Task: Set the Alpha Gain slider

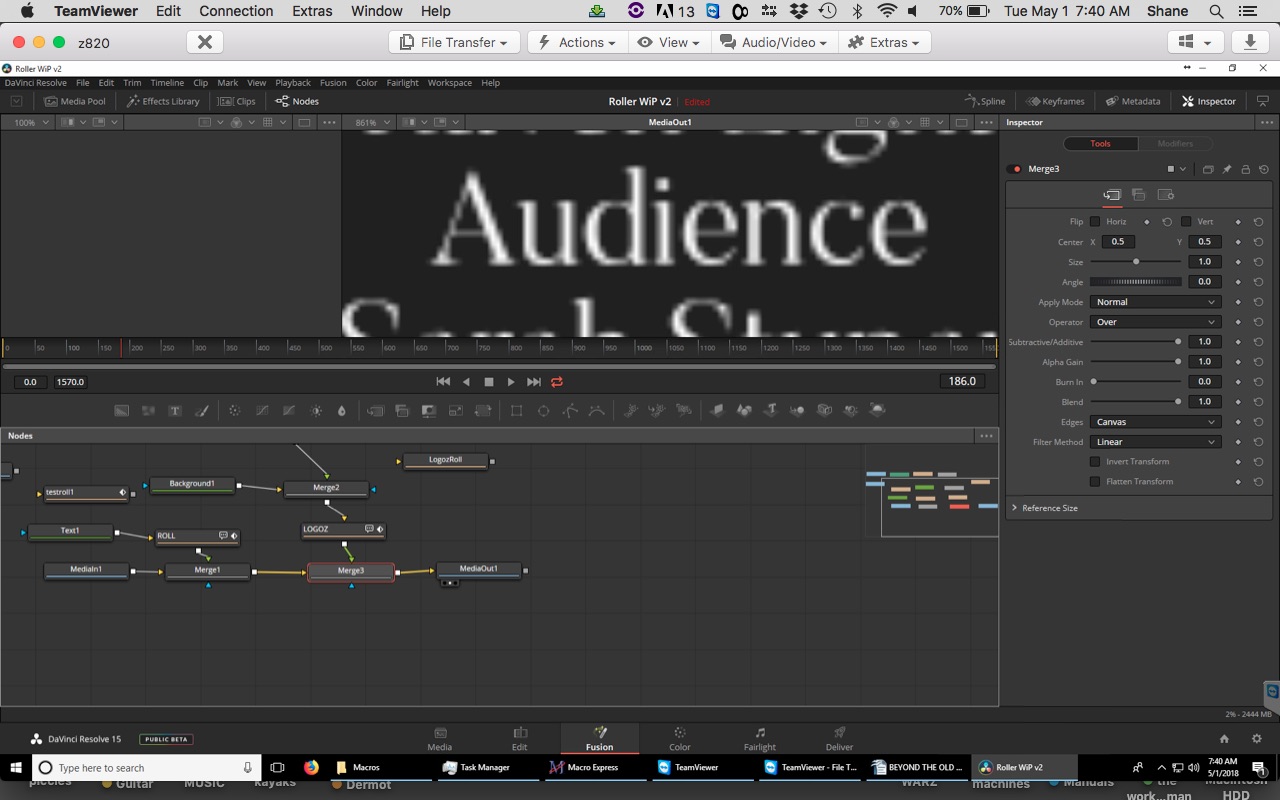Action: tap(1136, 362)
